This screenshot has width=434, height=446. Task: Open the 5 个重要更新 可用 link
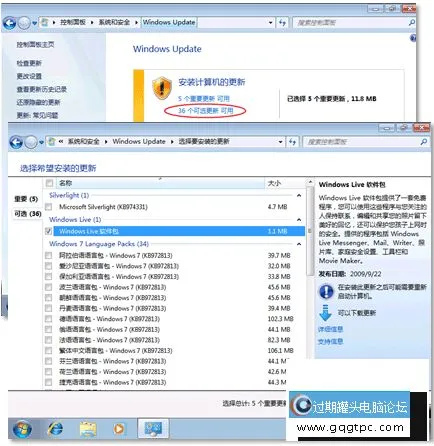click(204, 99)
